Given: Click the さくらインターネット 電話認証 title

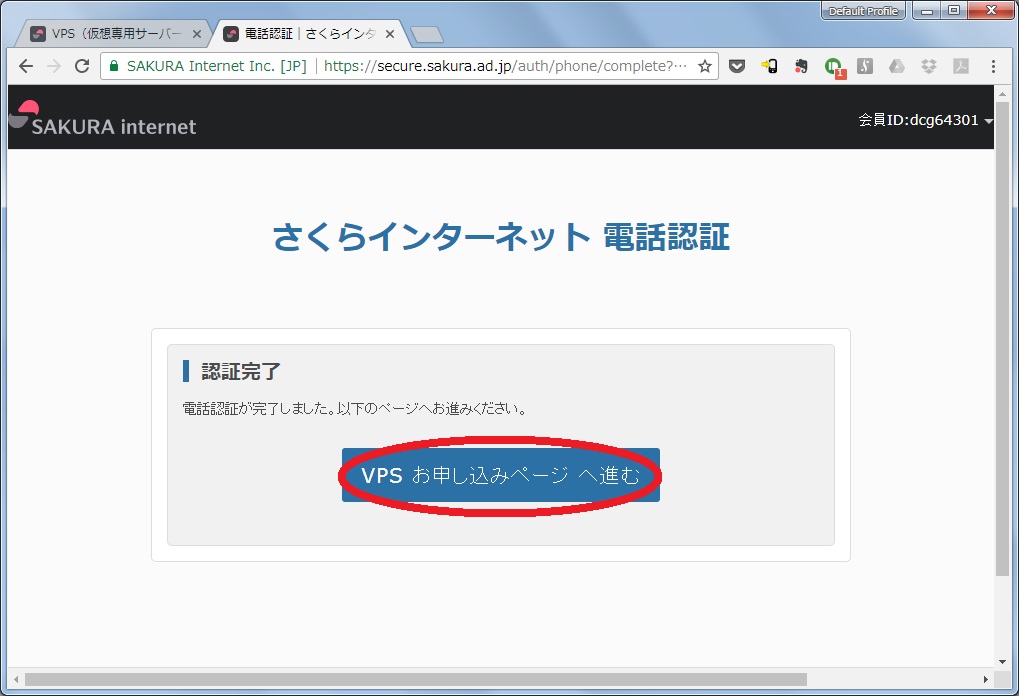Looking at the screenshot, I should (x=500, y=237).
